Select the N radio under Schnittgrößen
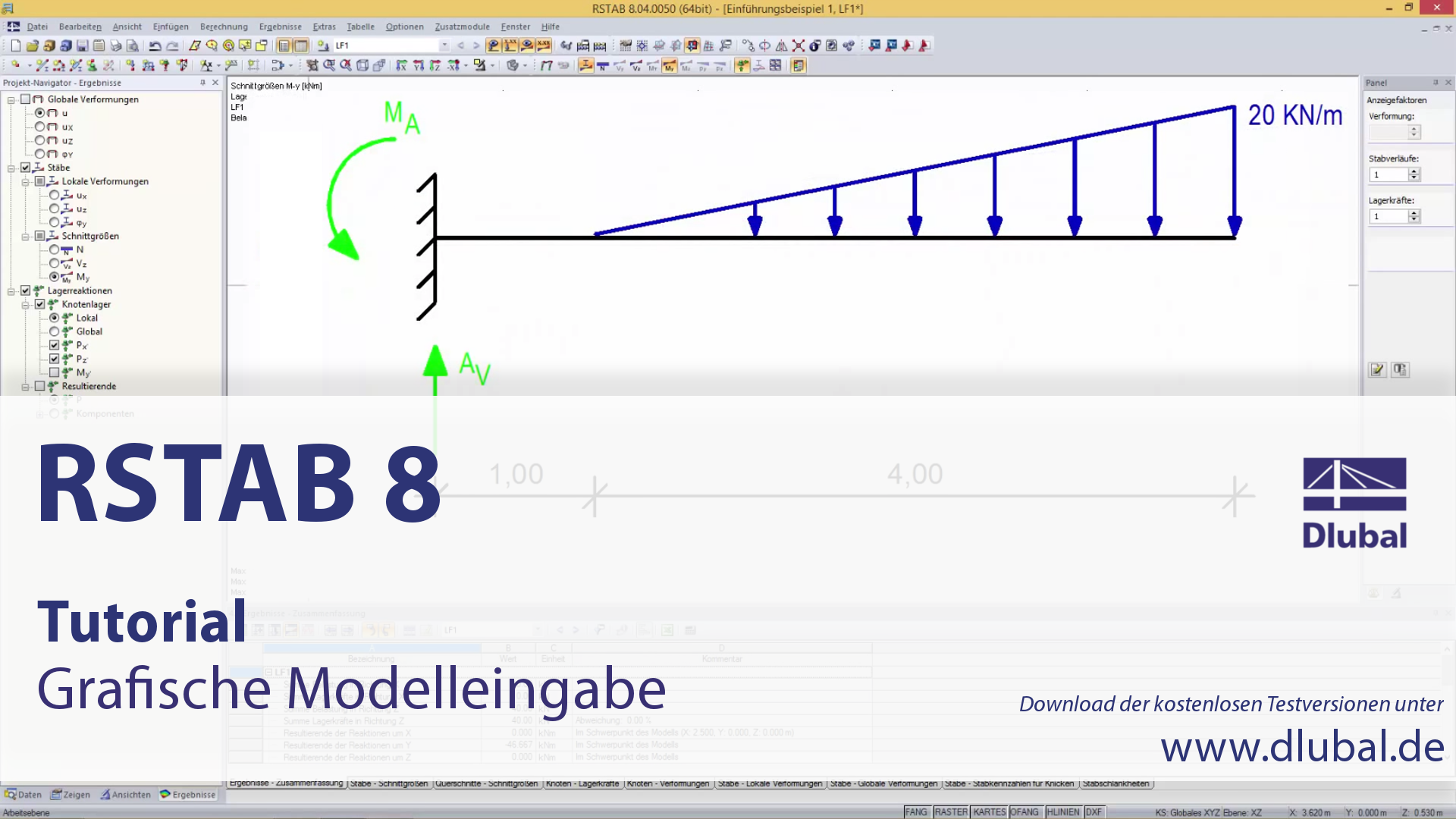This screenshot has height=819, width=1456. 55,249
